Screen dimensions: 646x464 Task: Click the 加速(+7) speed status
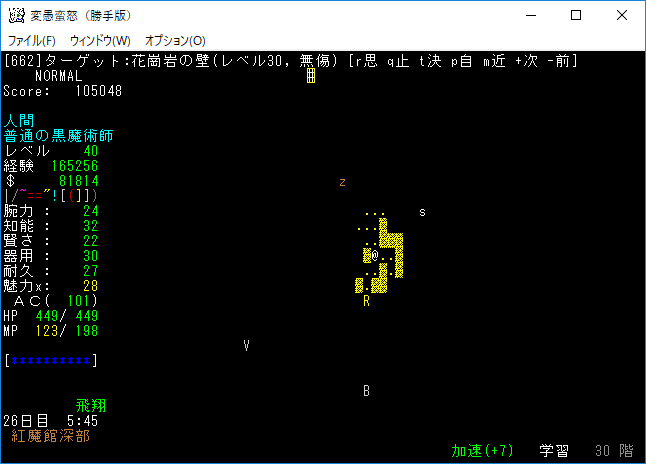(482, 451)
